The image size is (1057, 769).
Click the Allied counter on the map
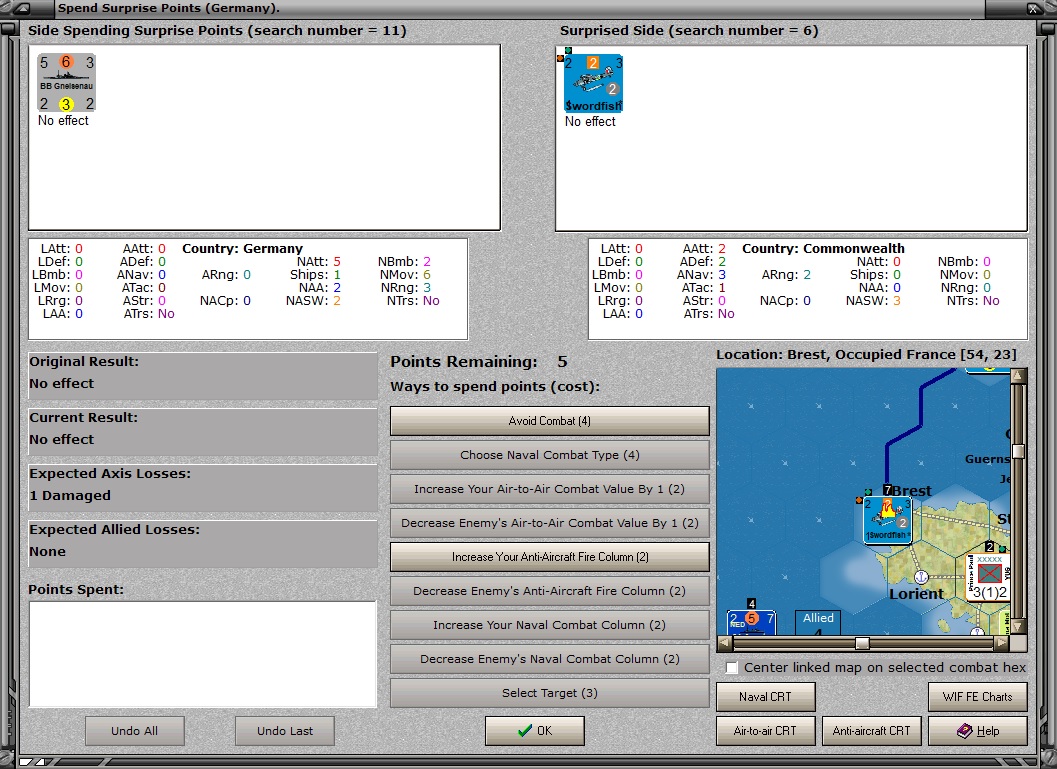coord(818,621)
